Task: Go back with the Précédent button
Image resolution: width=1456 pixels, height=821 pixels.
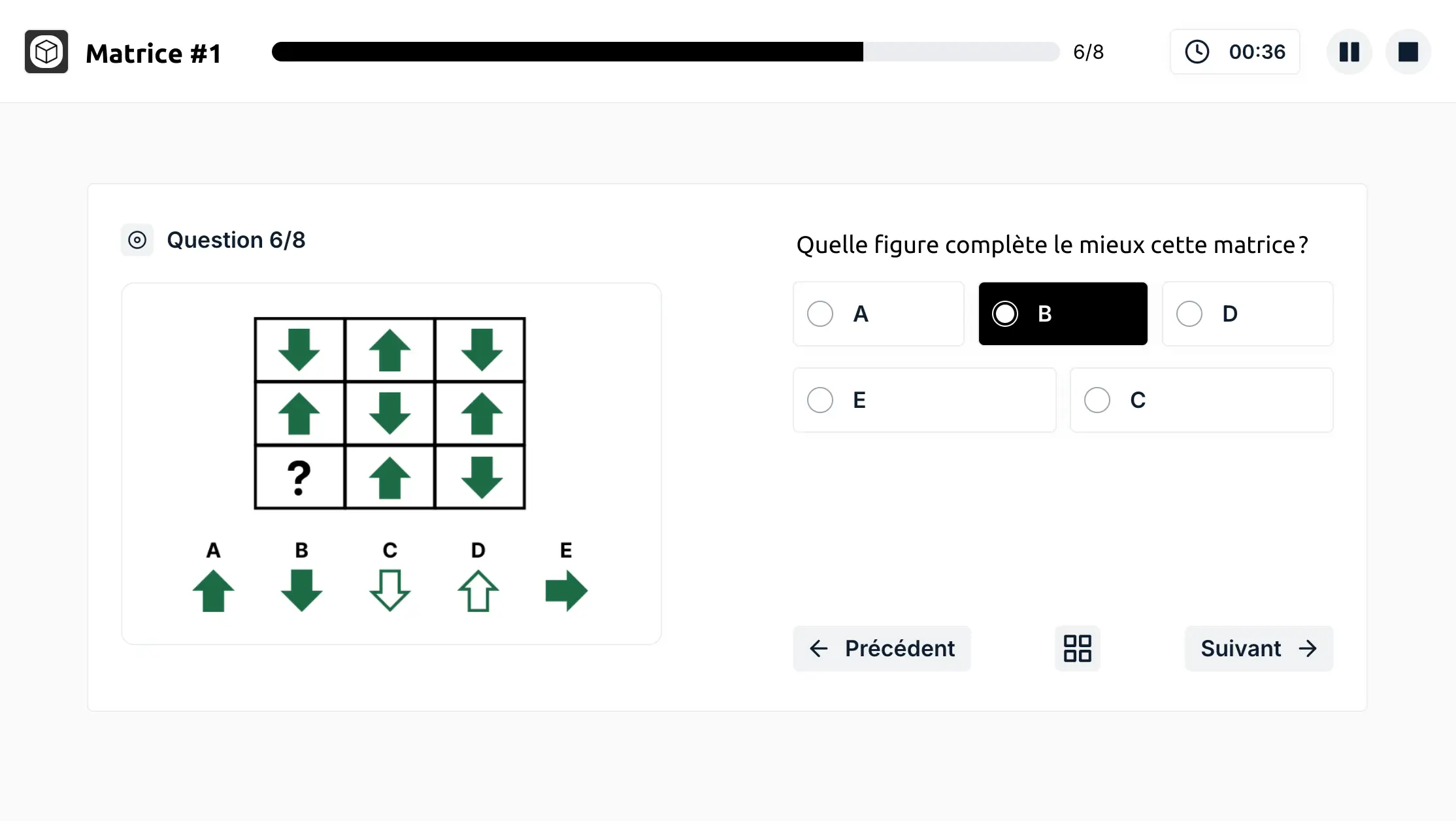Action: 882,648
